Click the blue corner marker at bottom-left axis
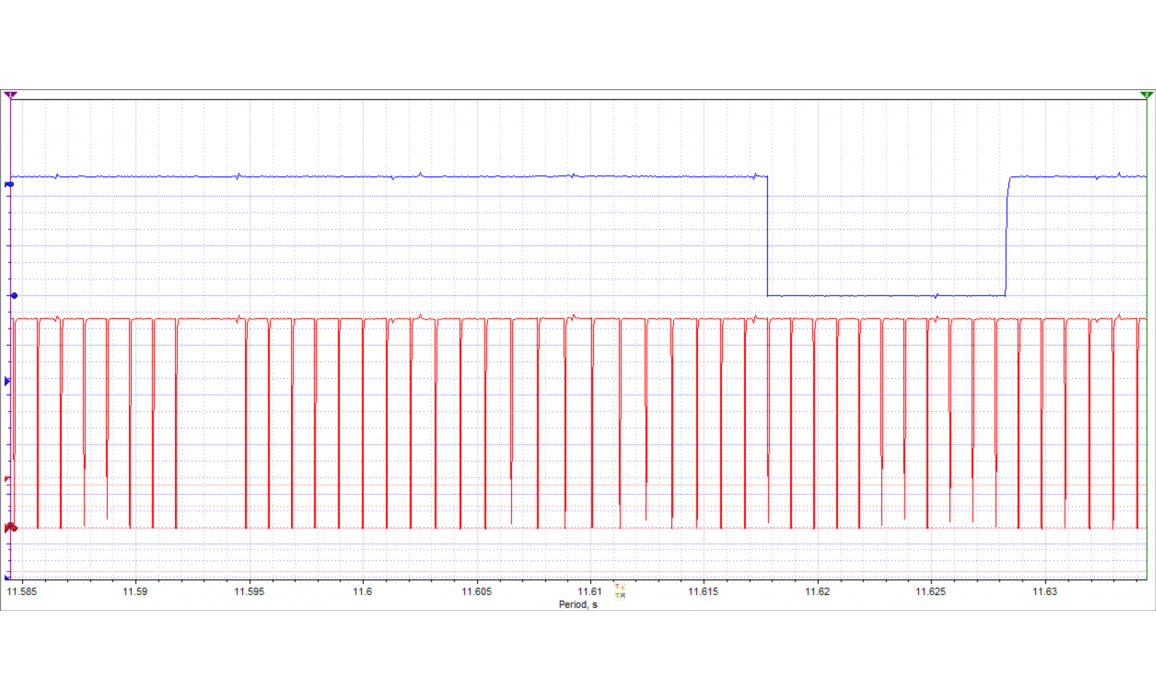This screenshot has width=1156, height=700. point(8,577)
